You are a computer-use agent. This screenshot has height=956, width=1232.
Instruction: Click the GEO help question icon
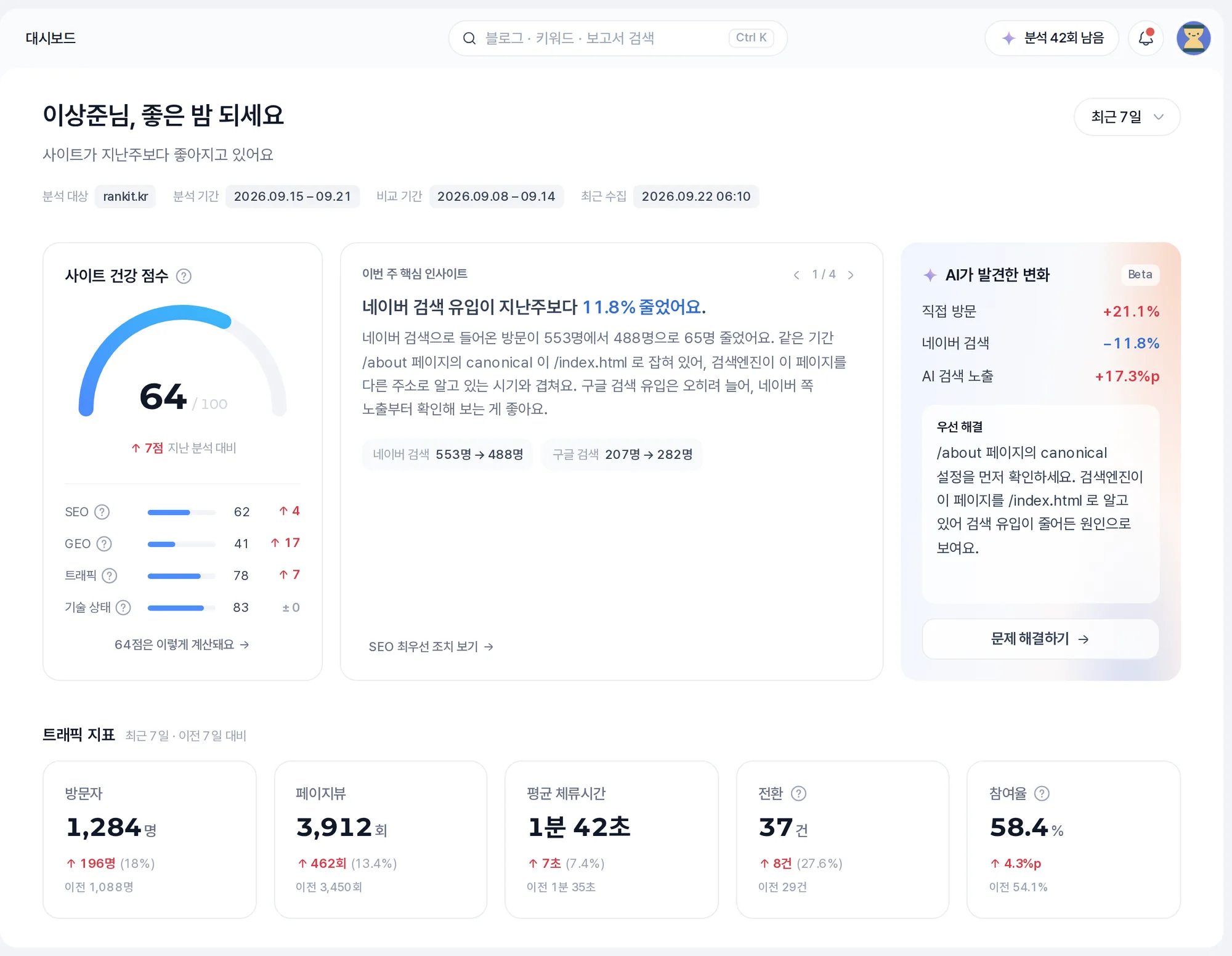click(105, 544)
